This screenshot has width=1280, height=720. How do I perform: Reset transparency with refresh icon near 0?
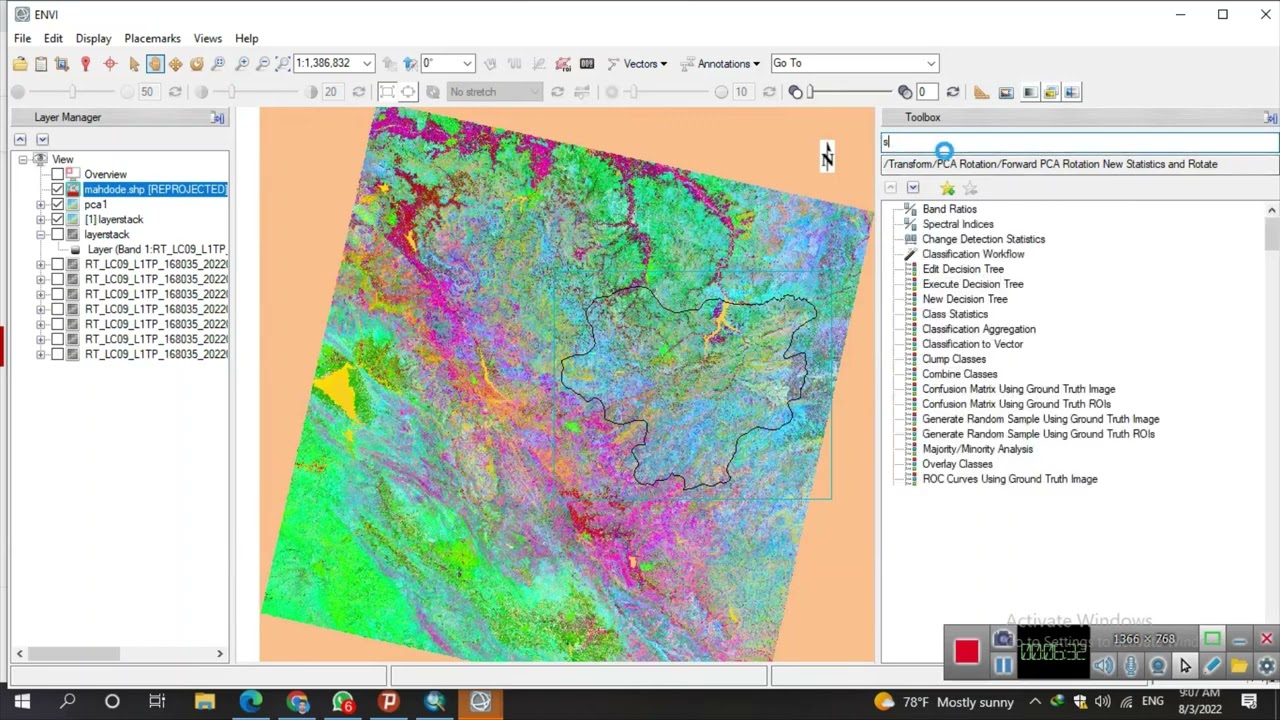coord(953,92)
